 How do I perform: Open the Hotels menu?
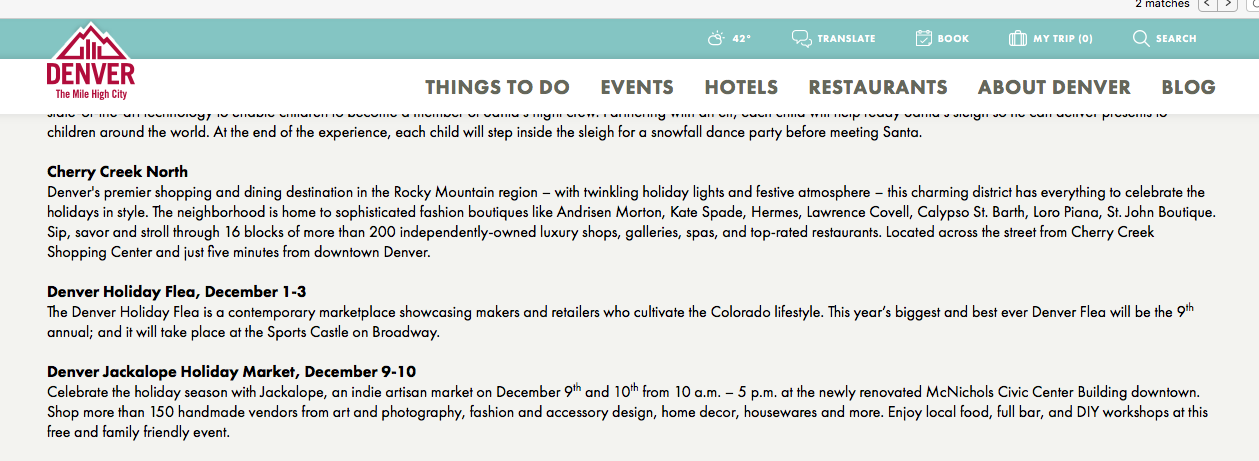[x=741, y=87]
